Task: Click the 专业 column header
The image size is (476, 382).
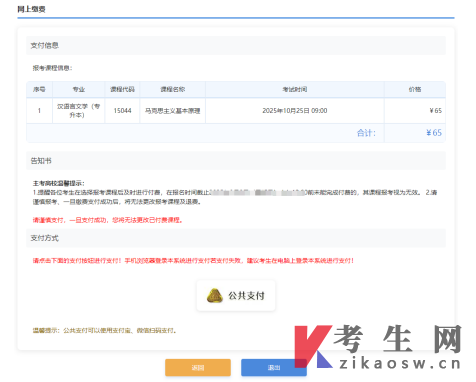Action: click(x=79, y=89)
